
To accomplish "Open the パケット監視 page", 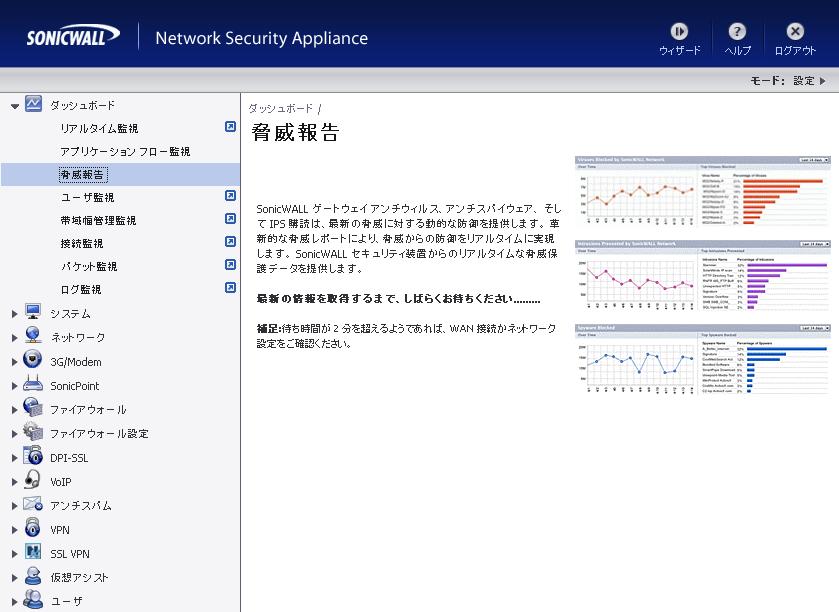I will point(89,266).
